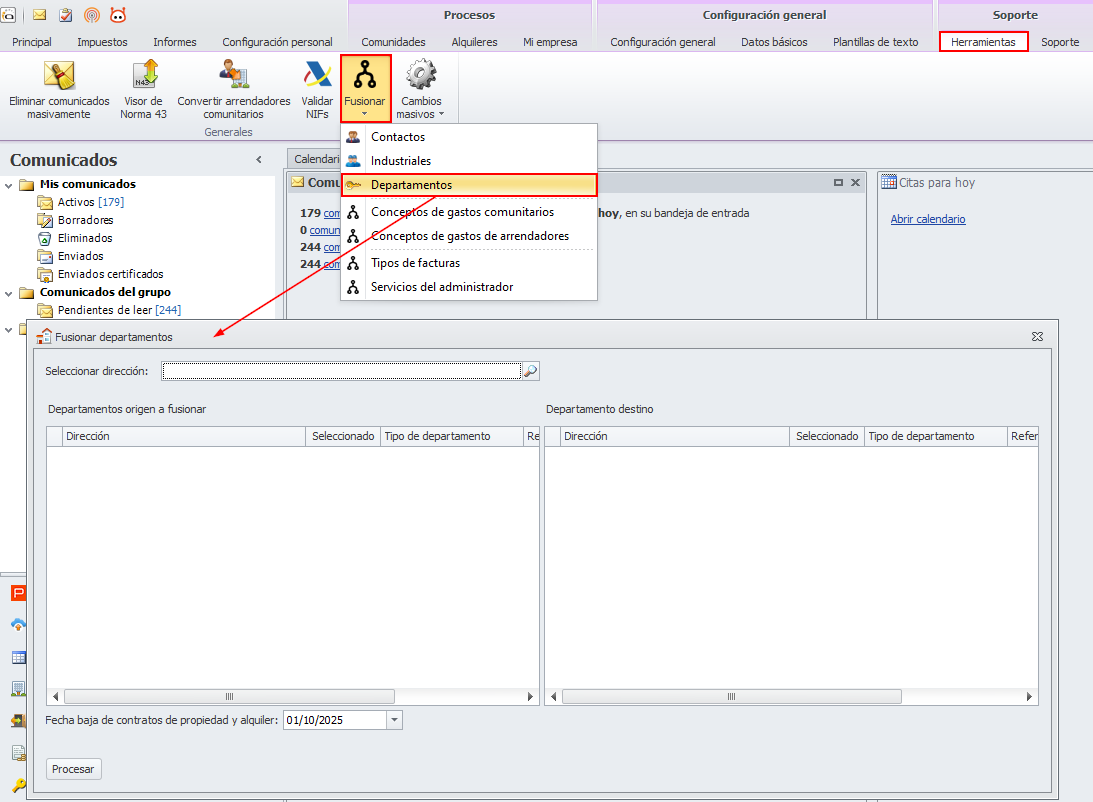Click the key icon in left sidebar
Image resolution: width=1093 pixels, height=802 pixels.
(x=19, y=785)
